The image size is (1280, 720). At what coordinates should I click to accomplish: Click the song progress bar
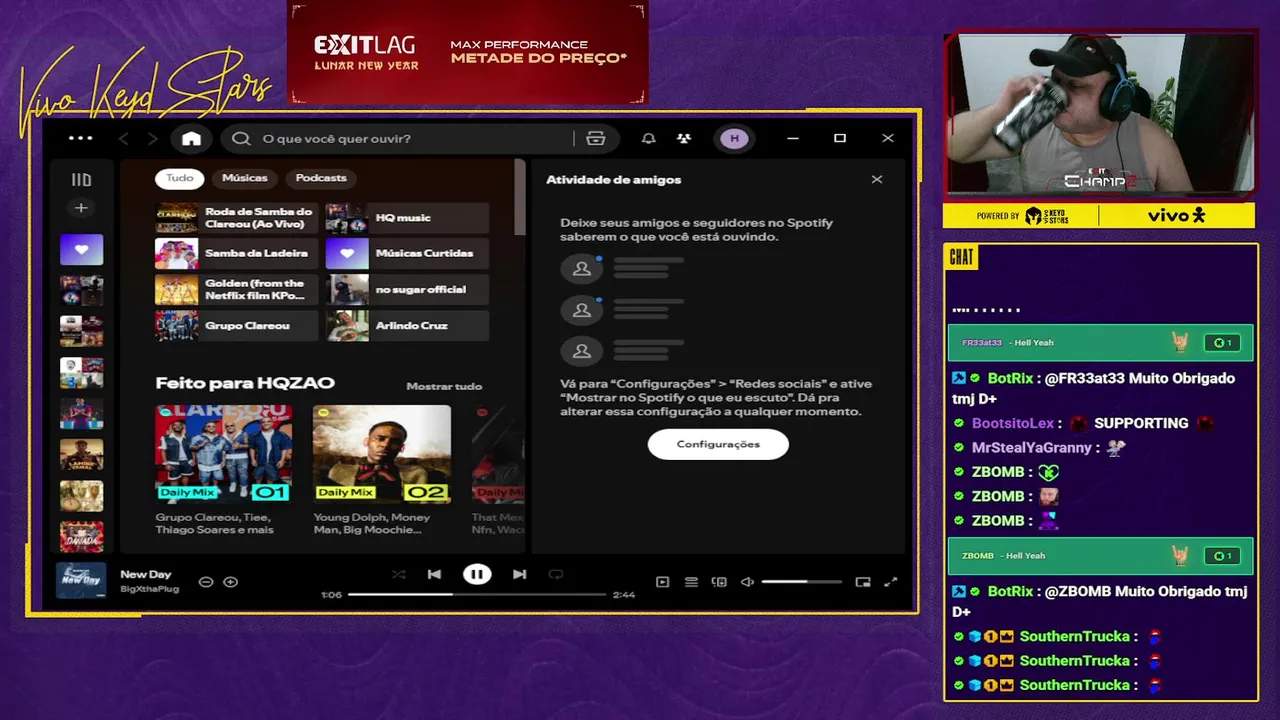(477, 594)
